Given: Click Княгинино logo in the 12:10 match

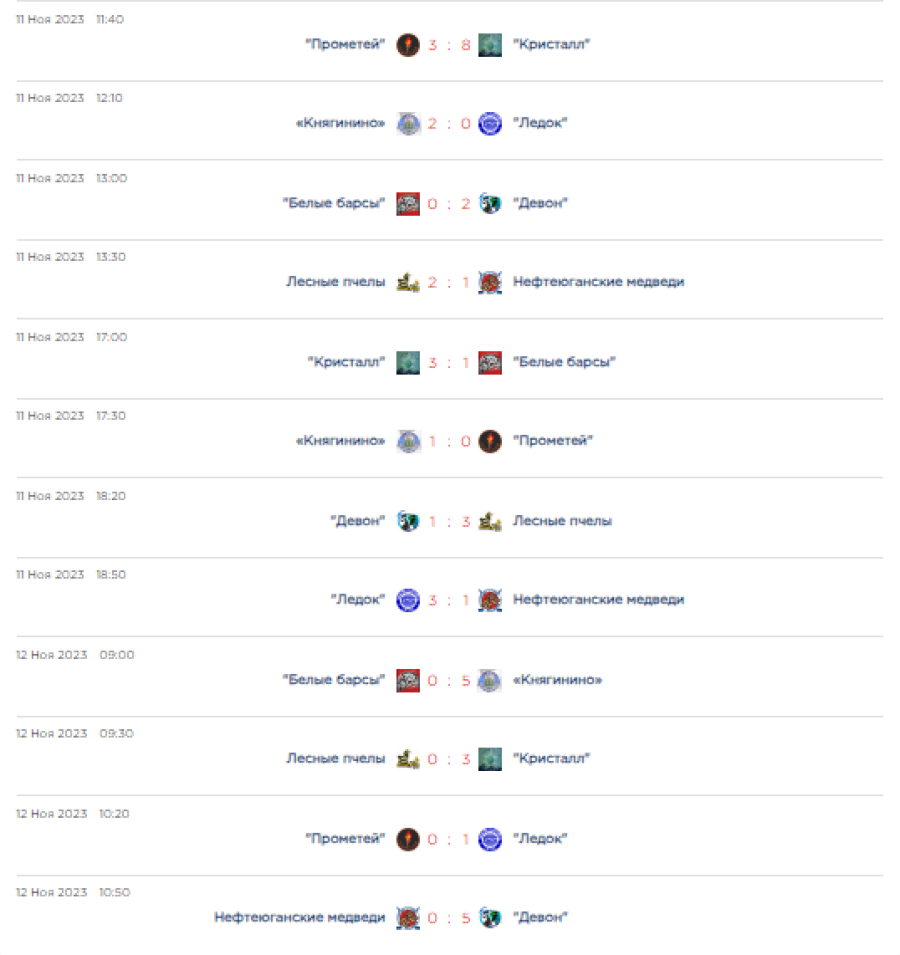Looking at the screenshot, I should 407,124.
